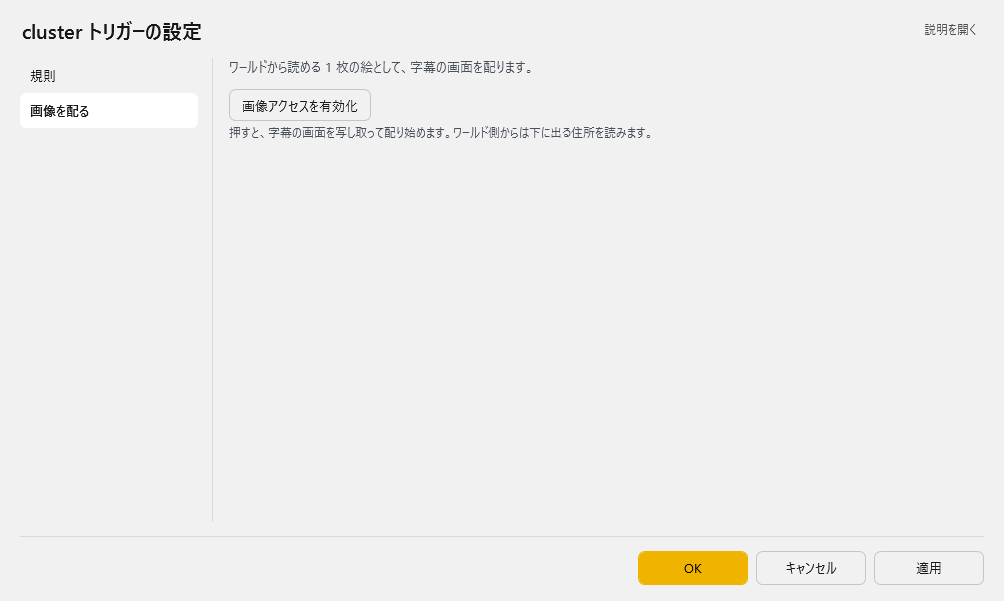Select the 画像を配る sidebar item

click(x=109, y=111)
